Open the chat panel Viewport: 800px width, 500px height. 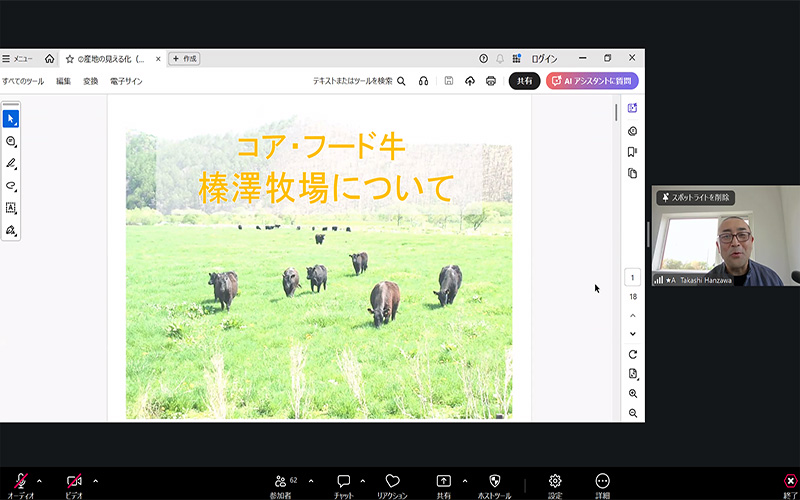pyautogui.click(x=344, y=486)
